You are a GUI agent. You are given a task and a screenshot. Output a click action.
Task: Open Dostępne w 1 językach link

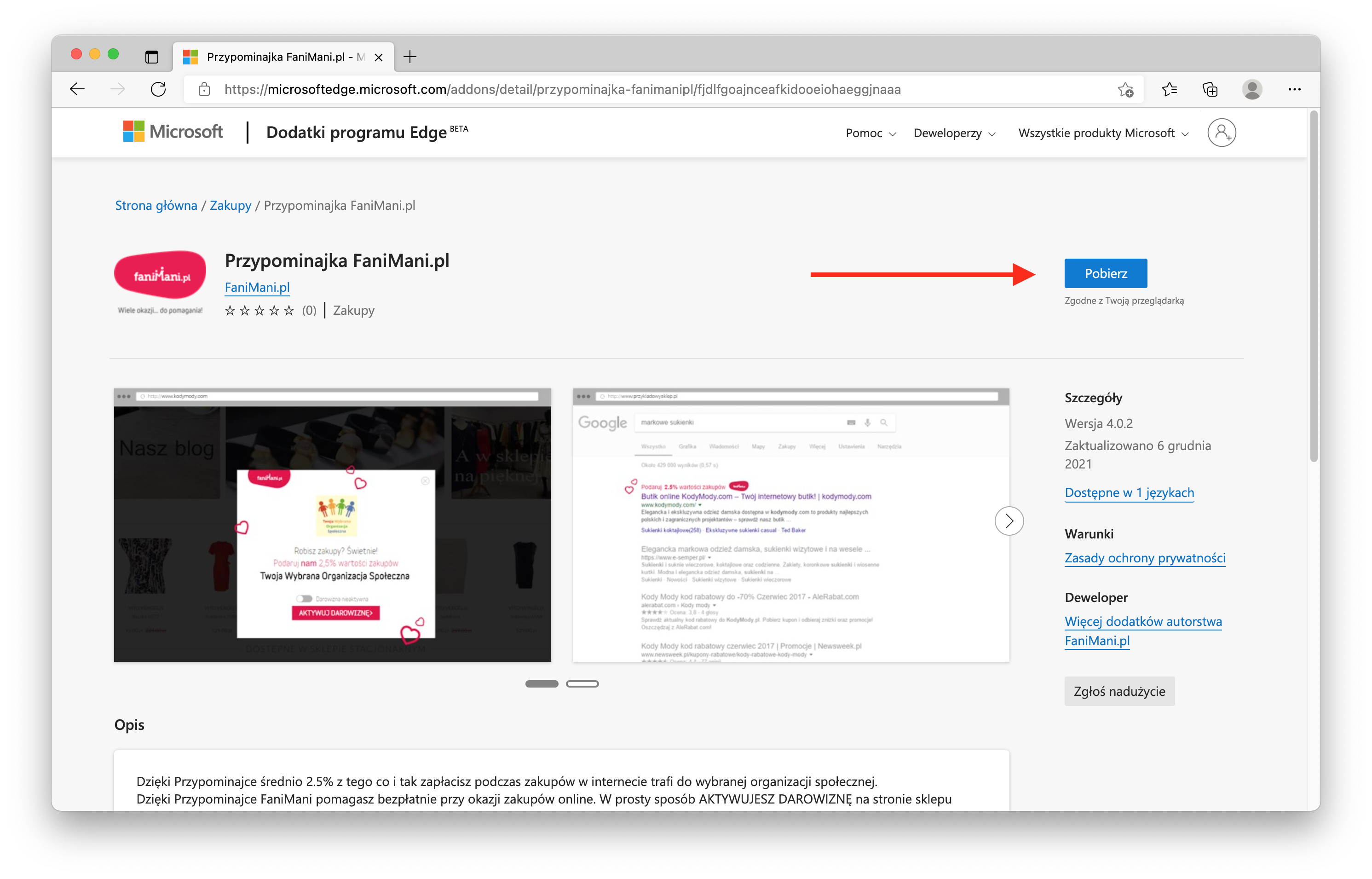pos(1129,492)
